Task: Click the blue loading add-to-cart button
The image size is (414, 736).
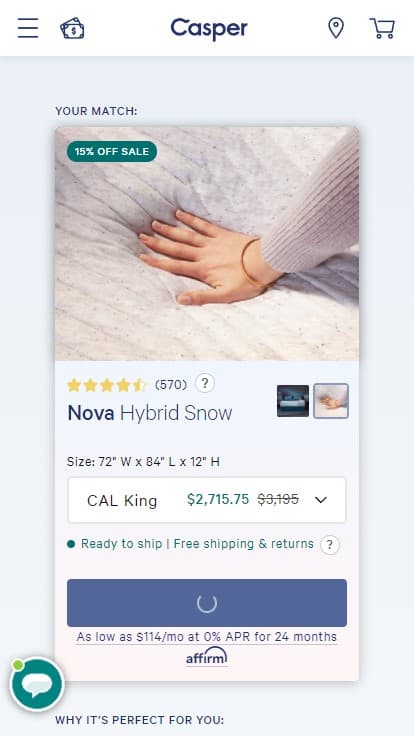Action: [x=207, y=603]
